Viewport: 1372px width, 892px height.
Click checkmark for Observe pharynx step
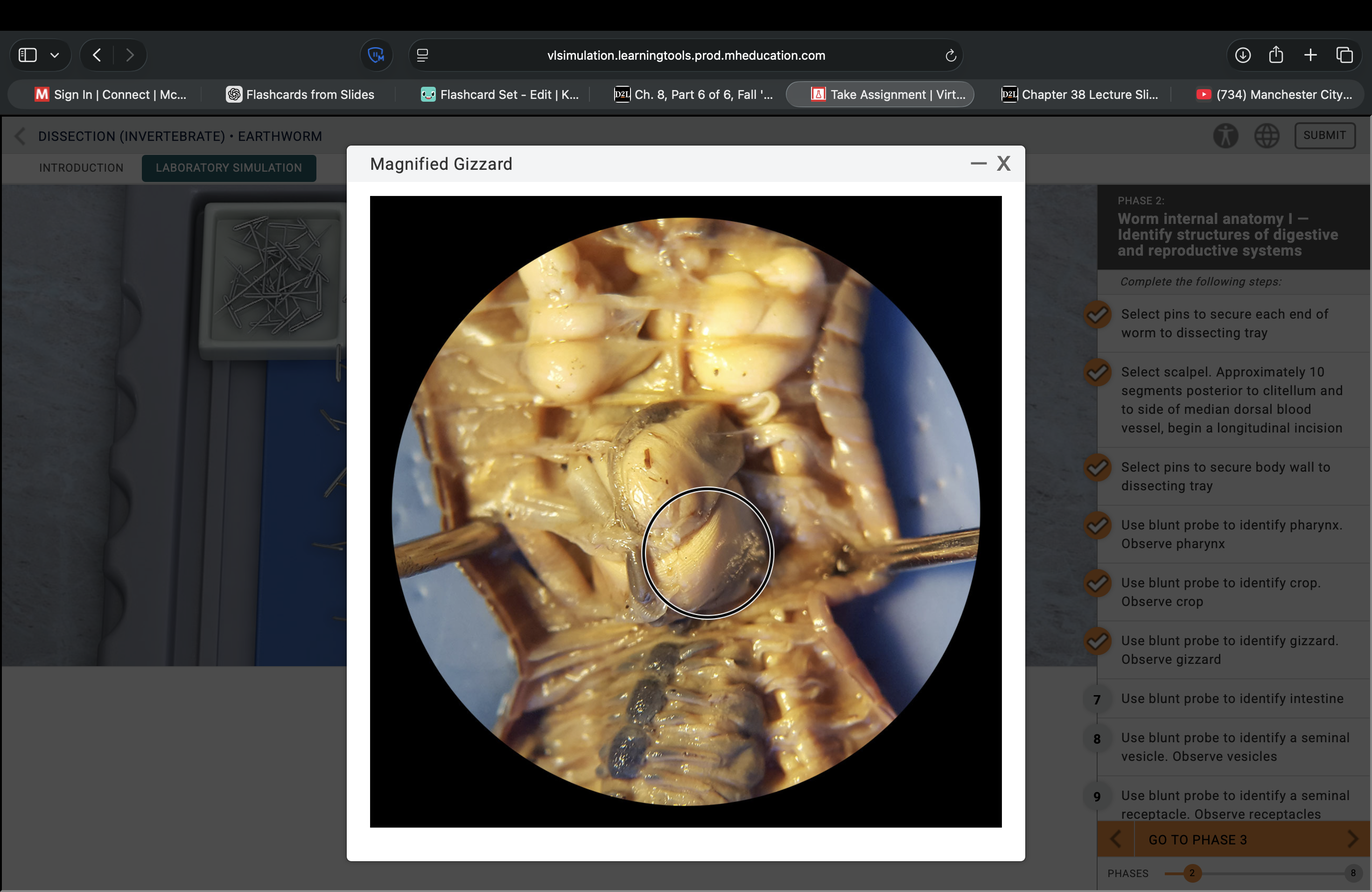(x=1097, y=525)
